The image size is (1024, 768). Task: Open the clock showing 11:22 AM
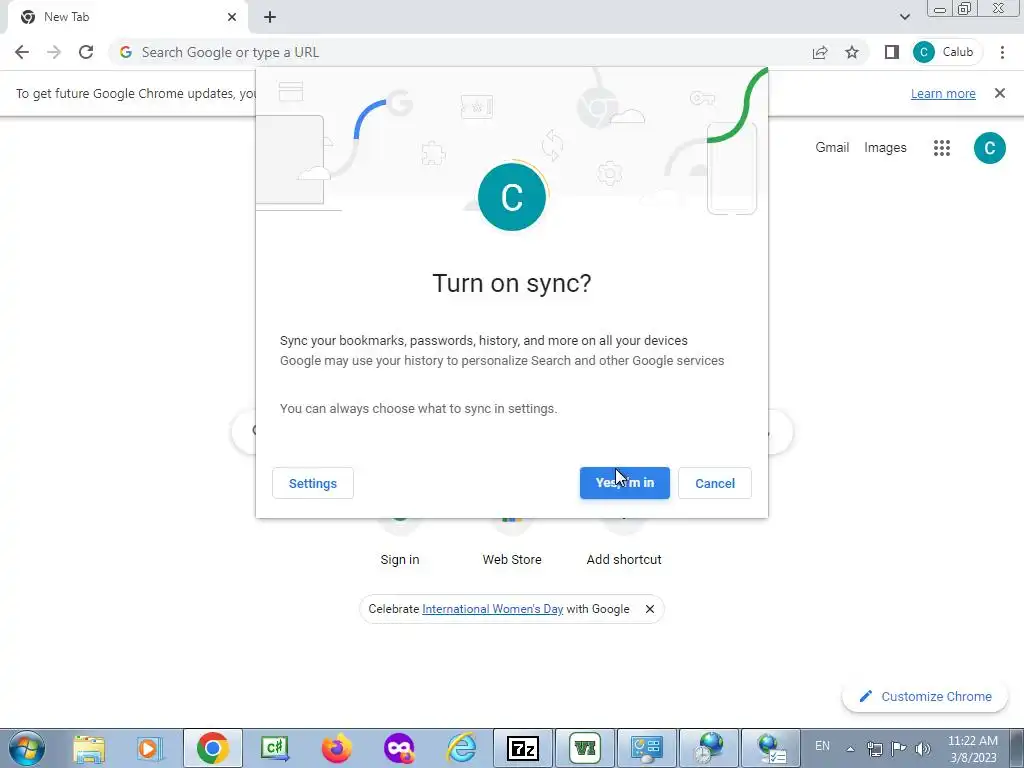(973, 749)
